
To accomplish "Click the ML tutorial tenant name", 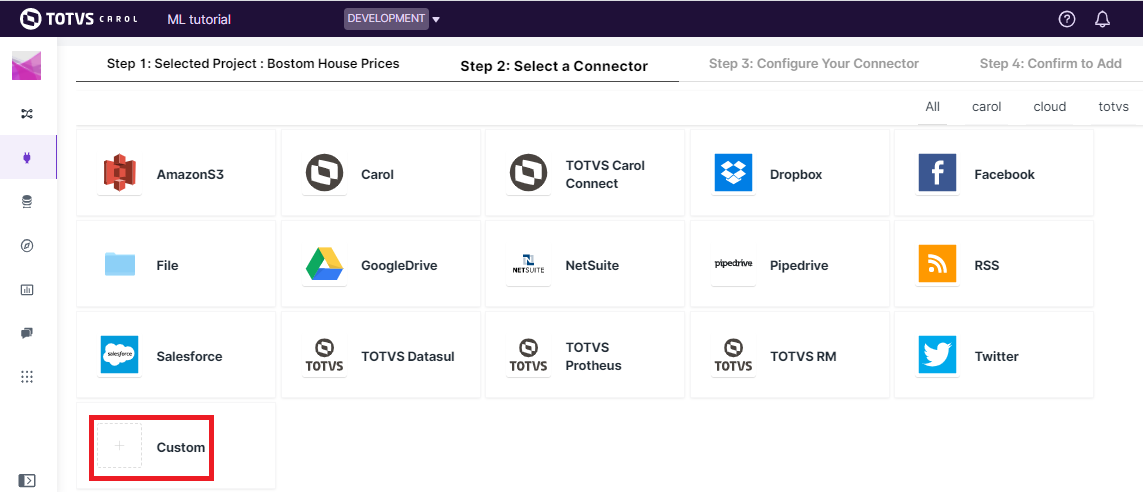I will click(x=199, y=19).
